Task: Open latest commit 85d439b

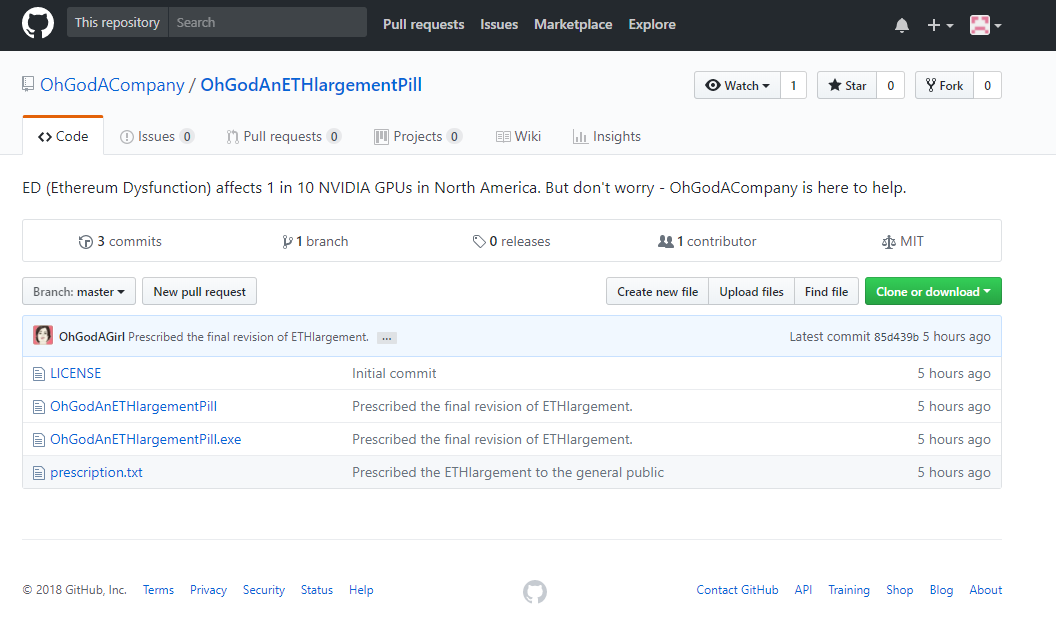Action: pos(896,337)
